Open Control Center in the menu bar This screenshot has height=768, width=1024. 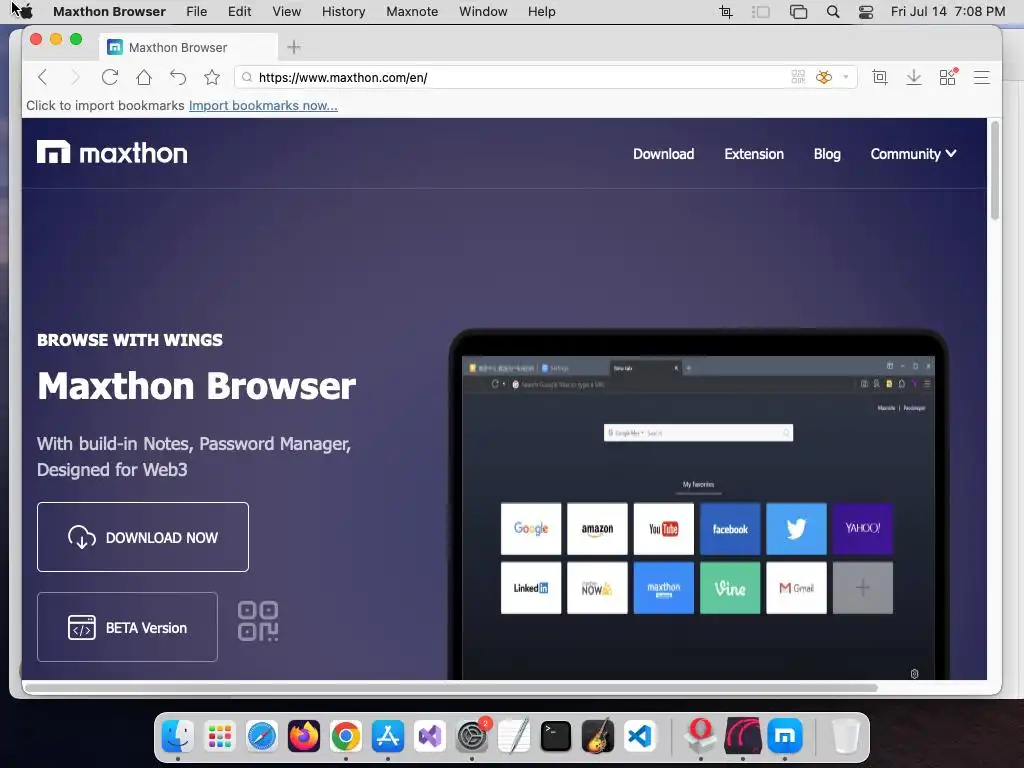coord(866,12)
